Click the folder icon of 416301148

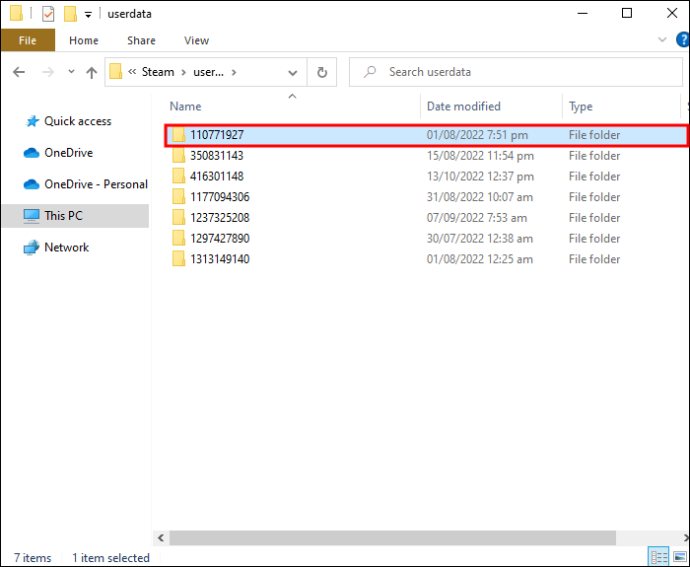pos(178,176)
